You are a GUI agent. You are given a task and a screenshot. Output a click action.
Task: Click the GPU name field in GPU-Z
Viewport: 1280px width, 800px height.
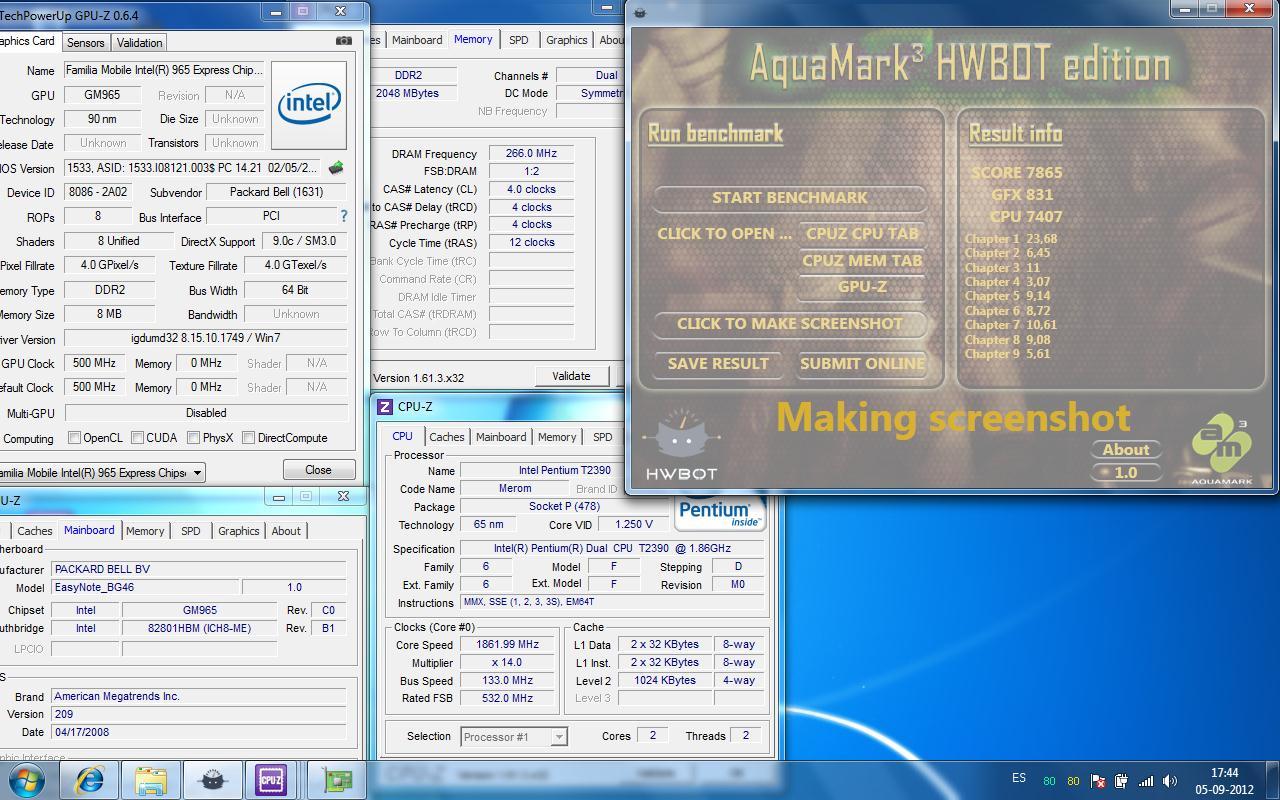click(x=164, y=71)
